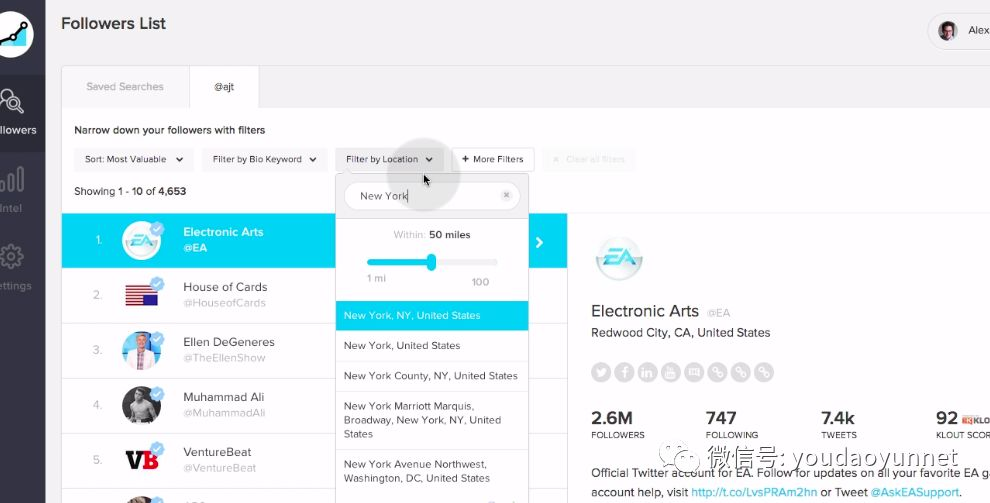Click the distance slider handle

(431, 262)
